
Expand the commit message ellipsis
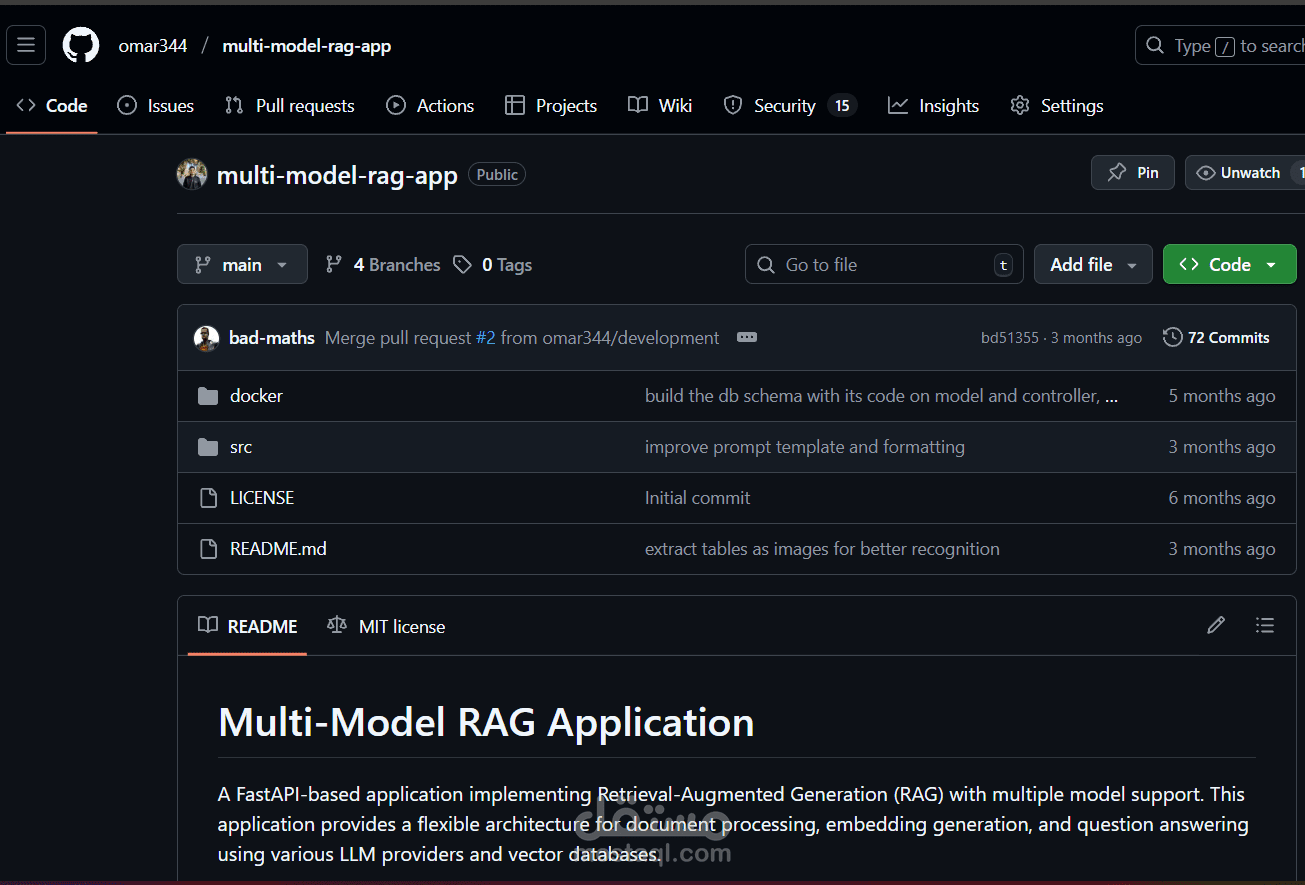(747, 338)
